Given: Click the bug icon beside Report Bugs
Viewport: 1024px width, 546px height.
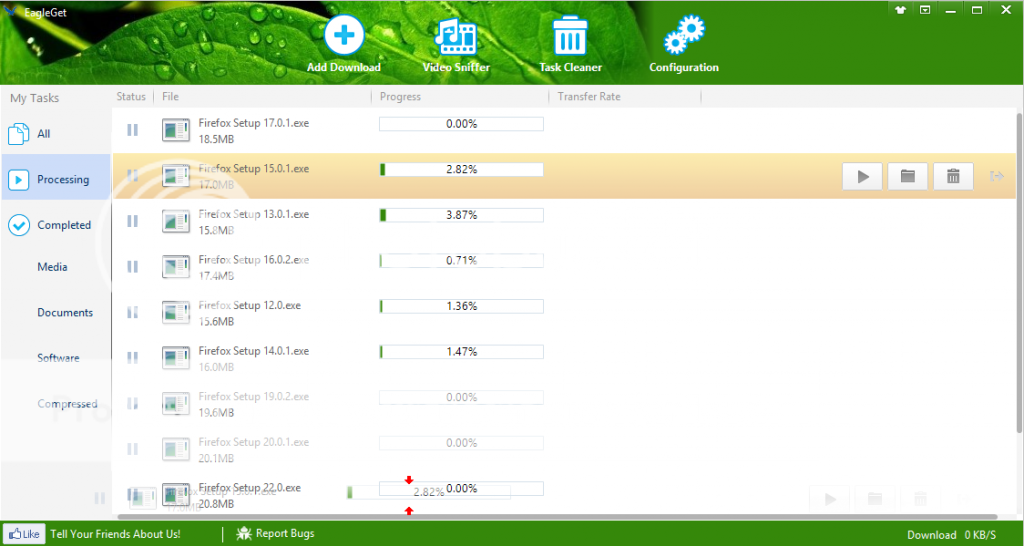Looking at the screenshot, I should pyautogui.click(x=244, y=533).
